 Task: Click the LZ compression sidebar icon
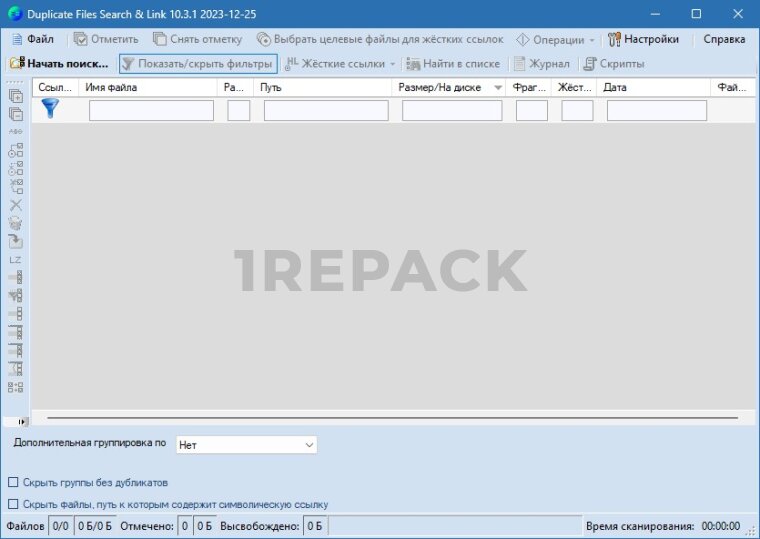click(15, 259)
